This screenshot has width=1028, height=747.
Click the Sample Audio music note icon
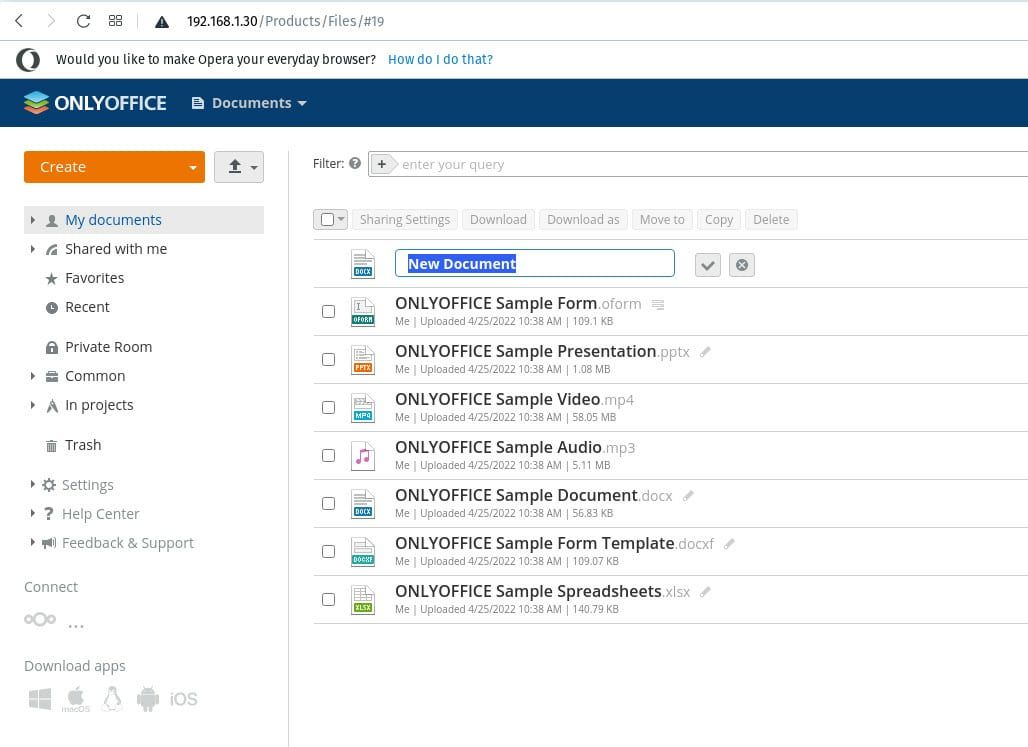coord(362,455)
